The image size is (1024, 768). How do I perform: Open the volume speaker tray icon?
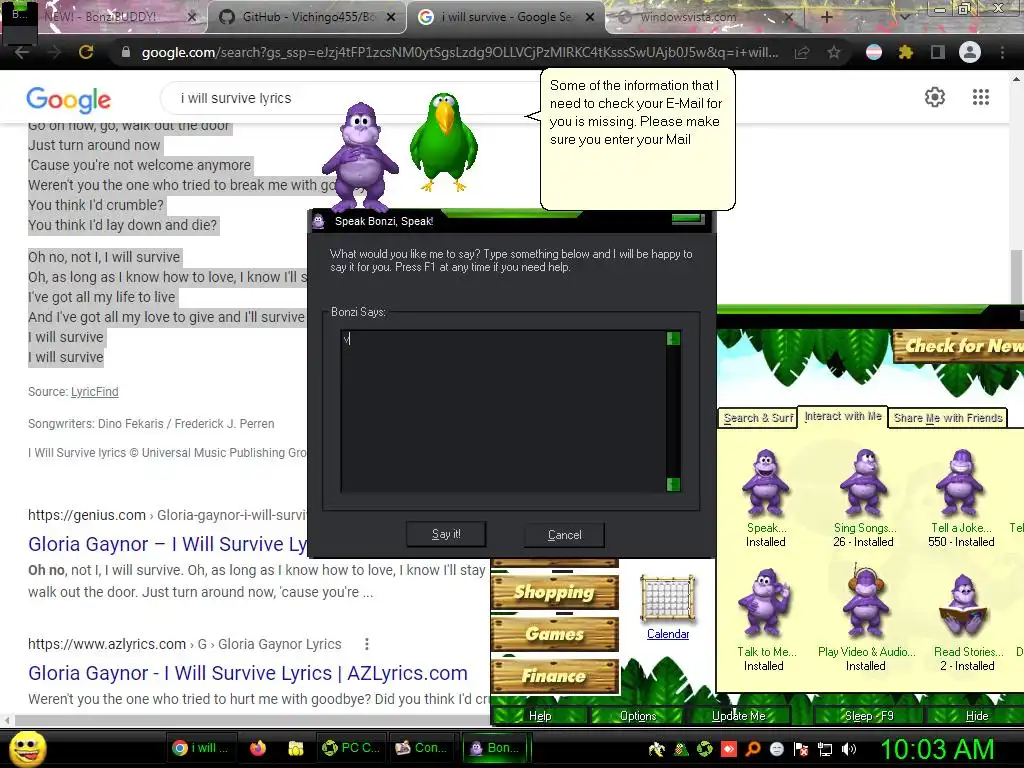point(849,749)
